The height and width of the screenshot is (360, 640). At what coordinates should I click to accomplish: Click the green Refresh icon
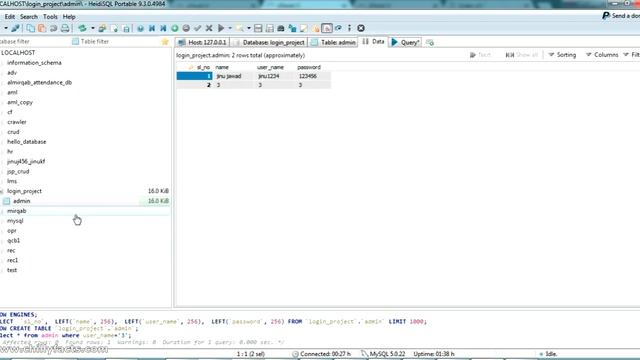pos(82,28)
